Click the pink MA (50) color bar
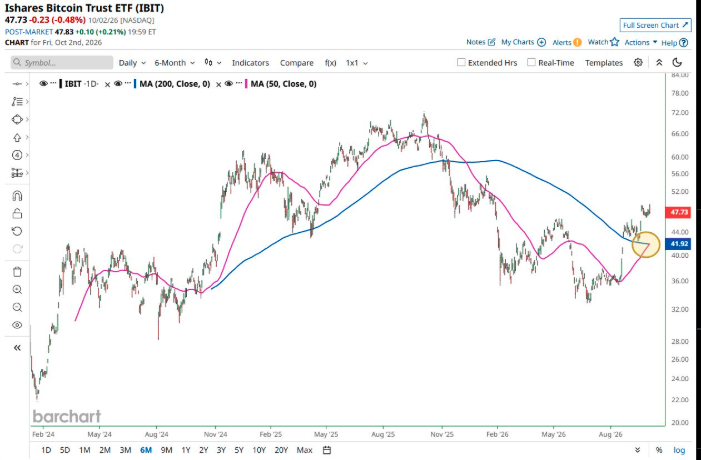 click(x=246, y=84)
